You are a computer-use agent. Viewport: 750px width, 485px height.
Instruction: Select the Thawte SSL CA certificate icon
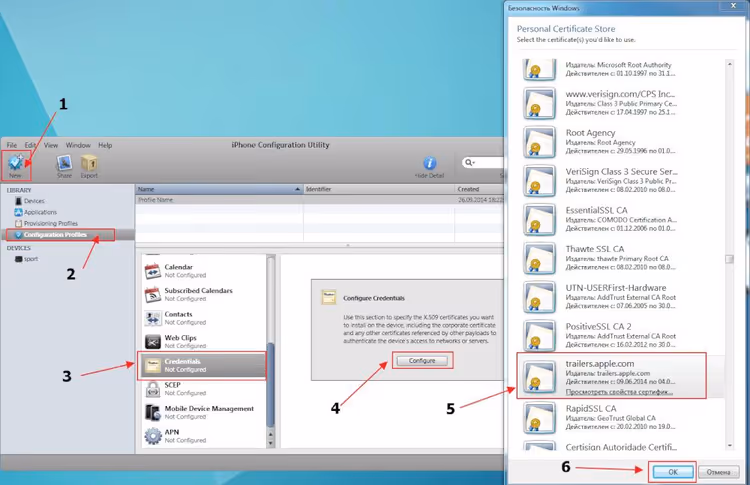point(540,258)
